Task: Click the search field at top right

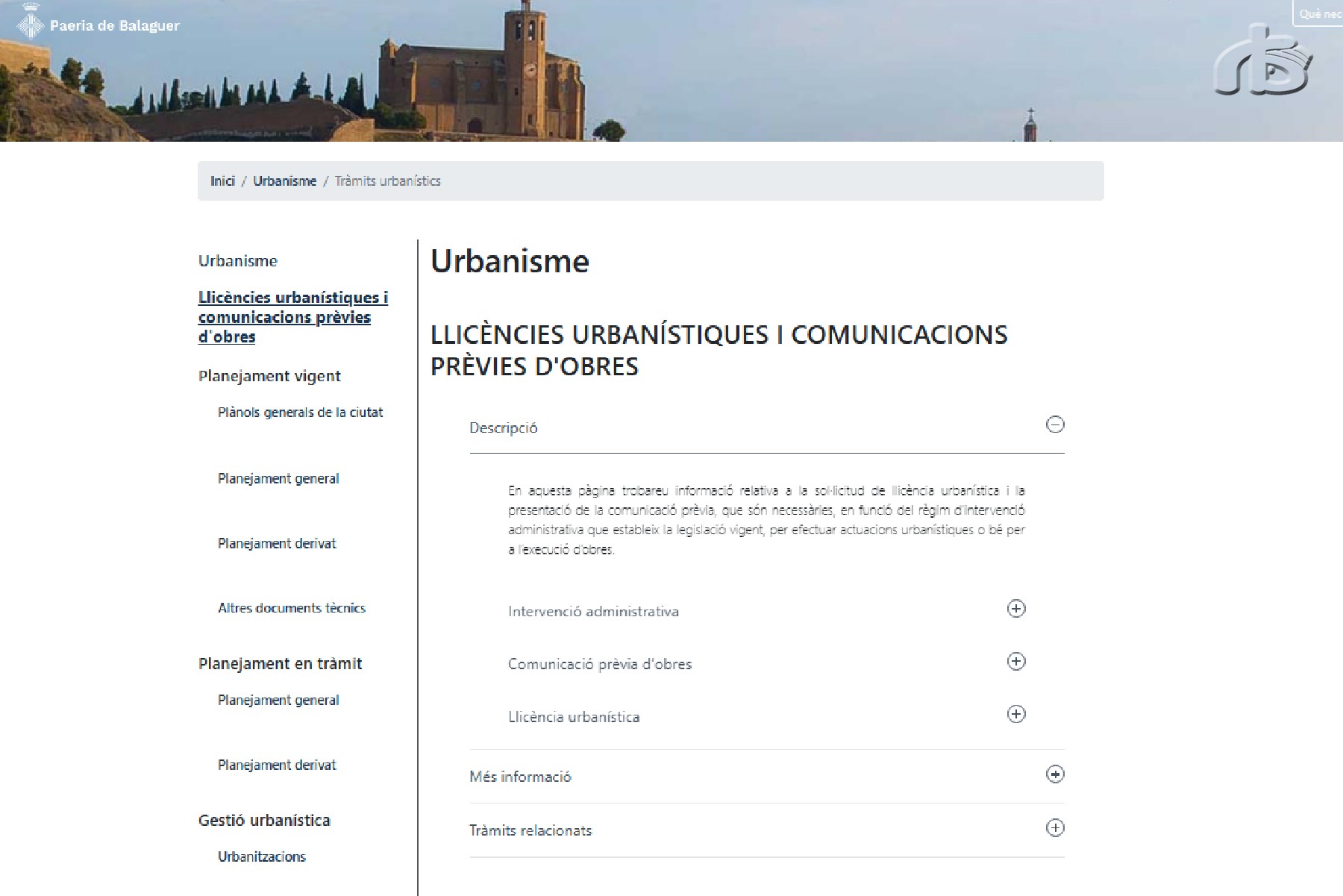Action: coord(1319,13)
